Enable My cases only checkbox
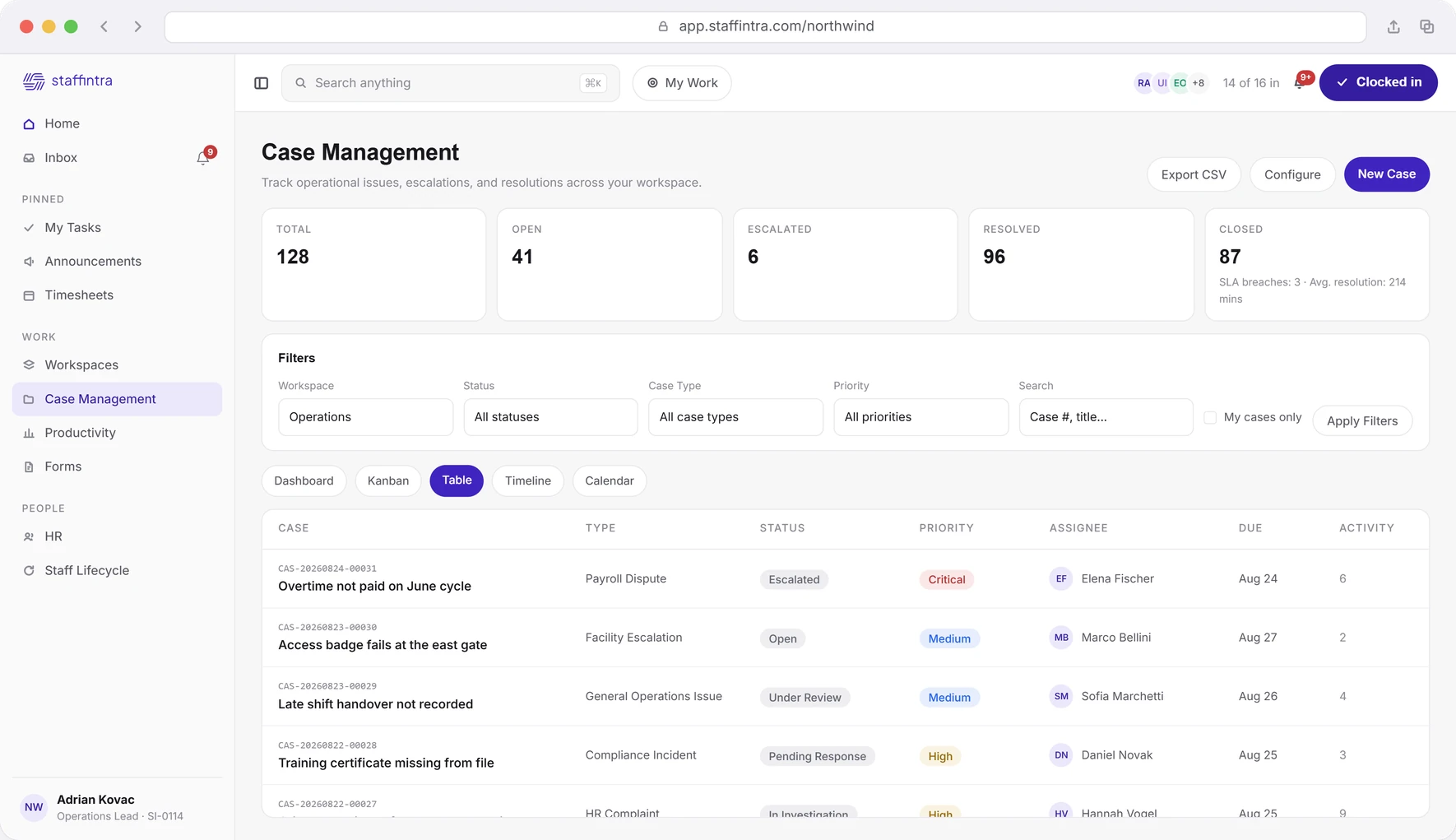 [x=1210, y=418]
